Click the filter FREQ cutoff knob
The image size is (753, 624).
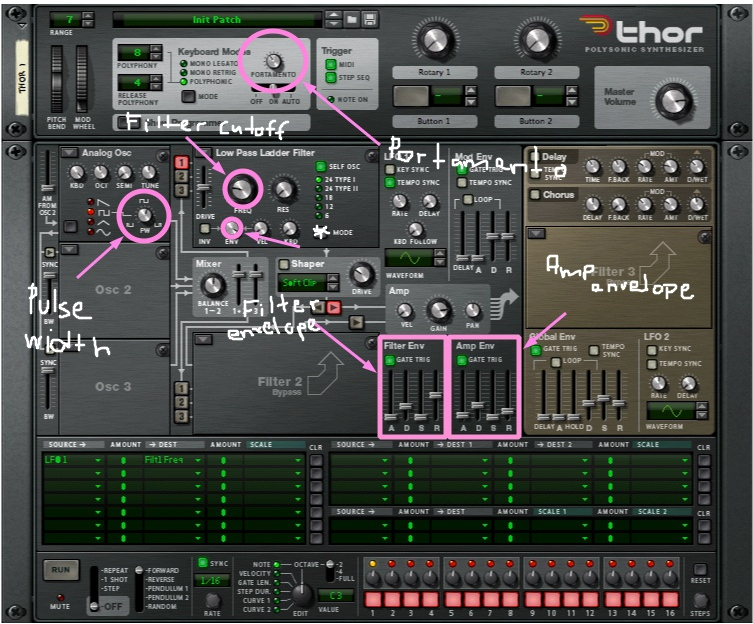pos(241,188)
